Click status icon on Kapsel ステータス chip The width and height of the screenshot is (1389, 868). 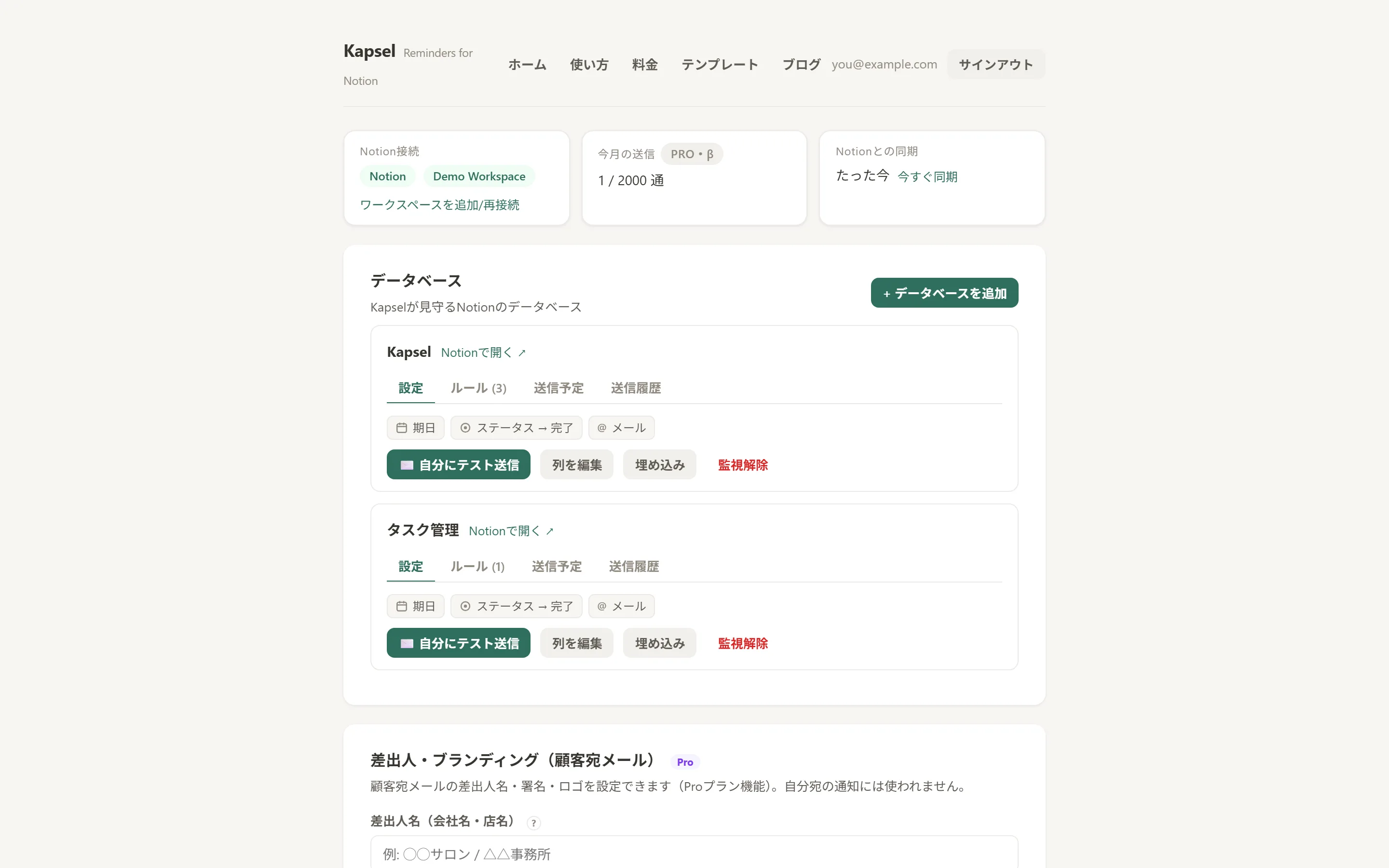pyautogui.click(x=465, y=428)
